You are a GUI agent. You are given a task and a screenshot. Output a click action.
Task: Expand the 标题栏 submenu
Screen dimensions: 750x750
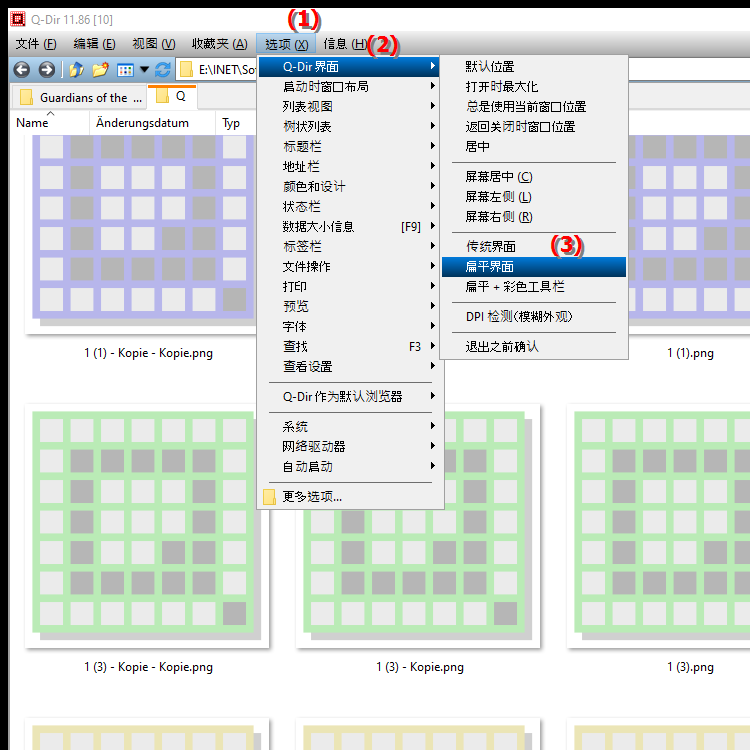(x=350, y=146)
